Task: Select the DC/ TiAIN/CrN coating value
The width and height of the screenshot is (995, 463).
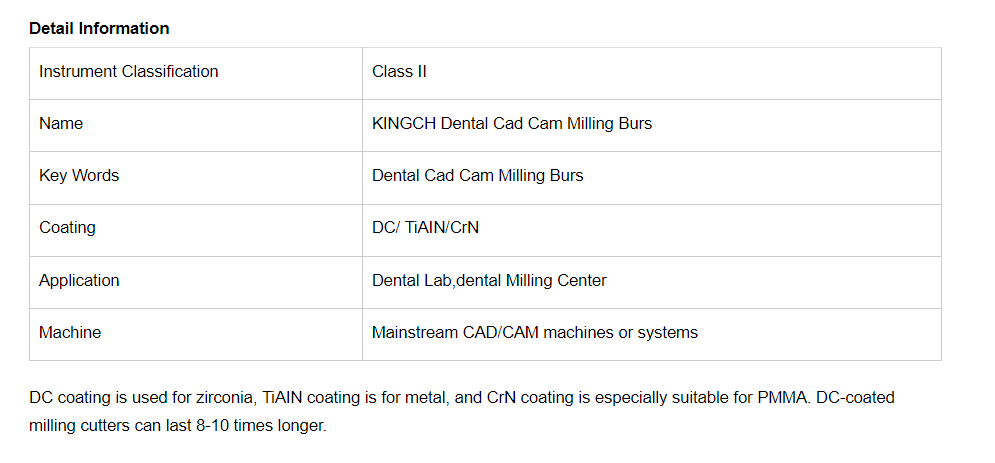Action: pos(425,228)
